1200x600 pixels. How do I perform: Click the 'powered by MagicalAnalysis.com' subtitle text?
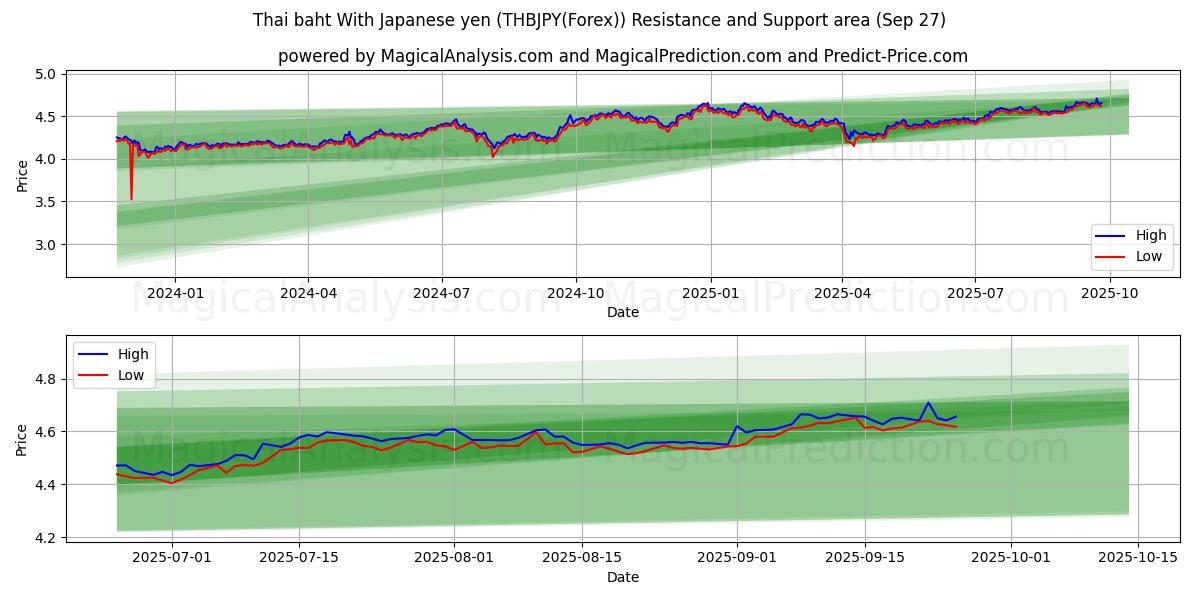[622, 56]
